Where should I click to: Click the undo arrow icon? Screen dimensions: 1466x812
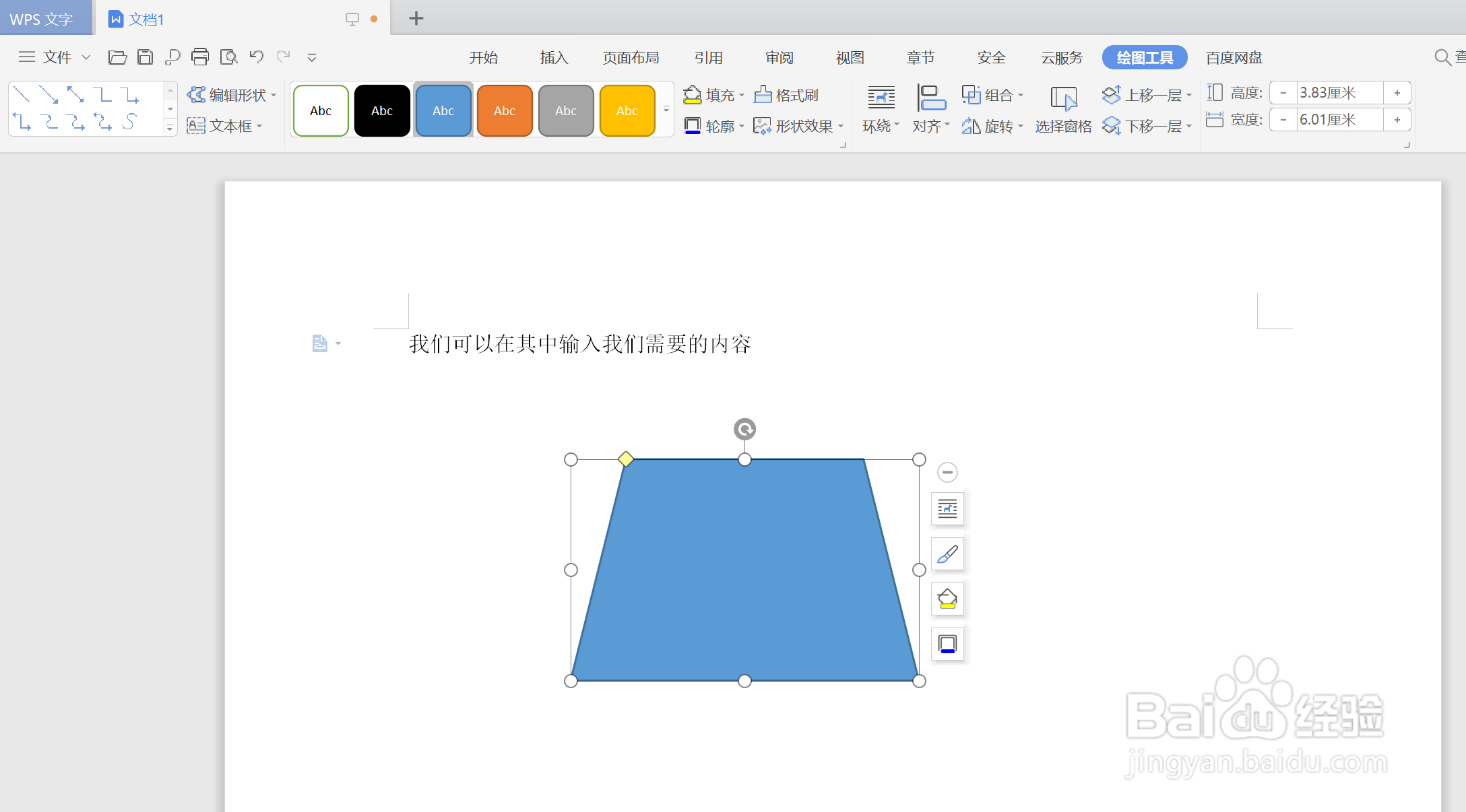[x=256, y=57]
